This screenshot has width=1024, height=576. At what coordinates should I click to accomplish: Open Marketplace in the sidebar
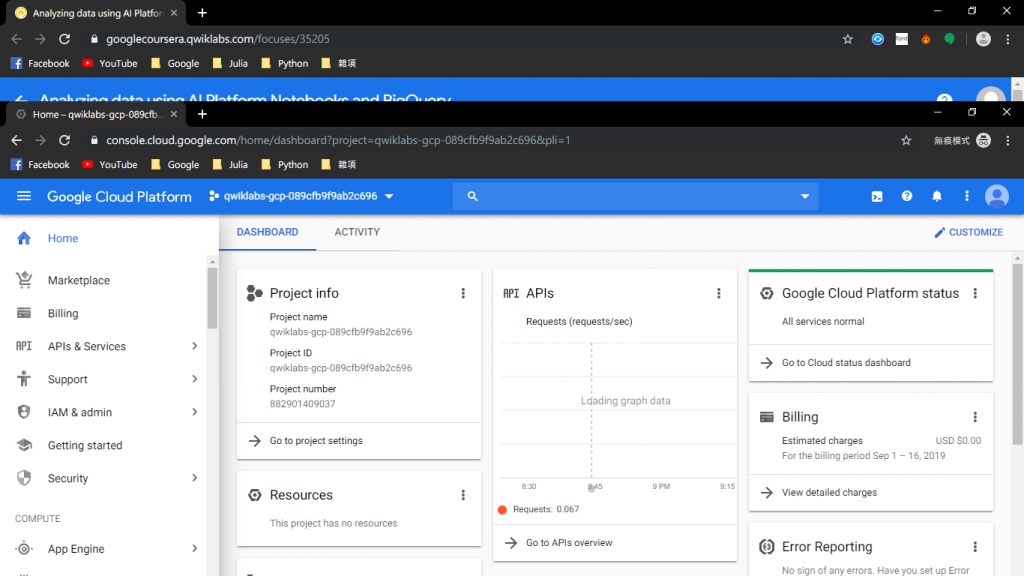(78, 280)
